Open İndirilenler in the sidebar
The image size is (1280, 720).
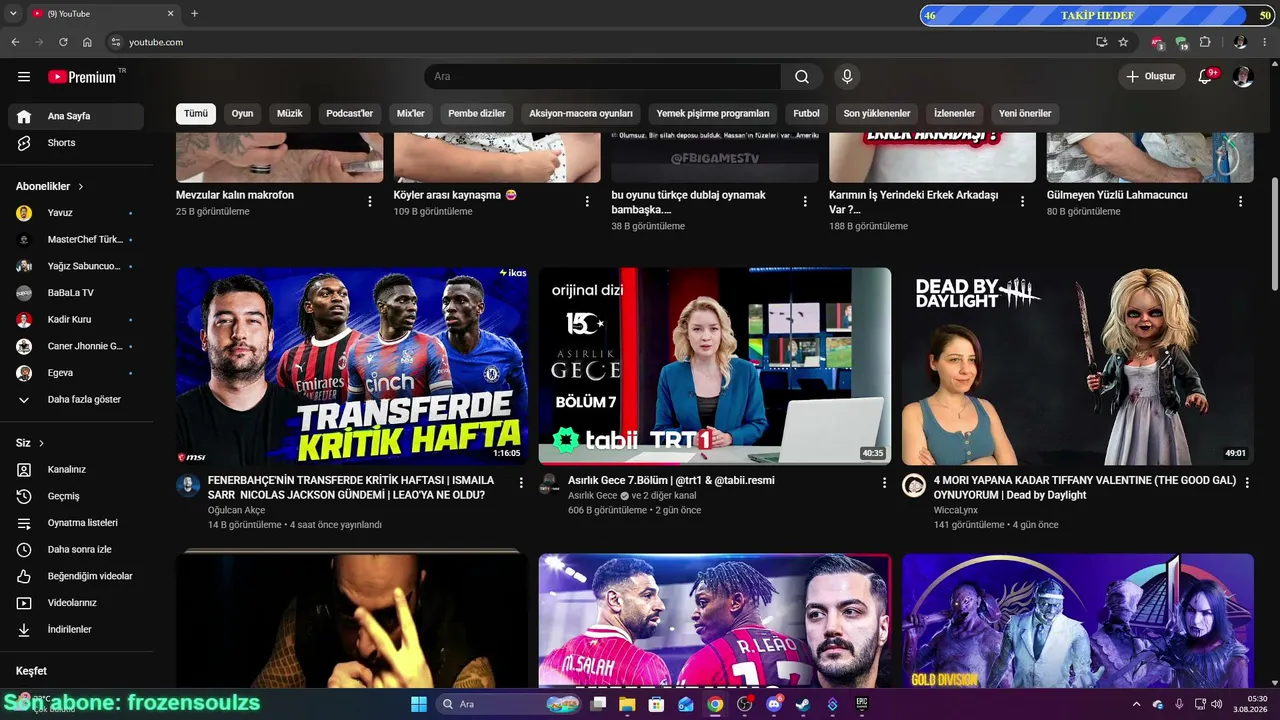point(76,629)
